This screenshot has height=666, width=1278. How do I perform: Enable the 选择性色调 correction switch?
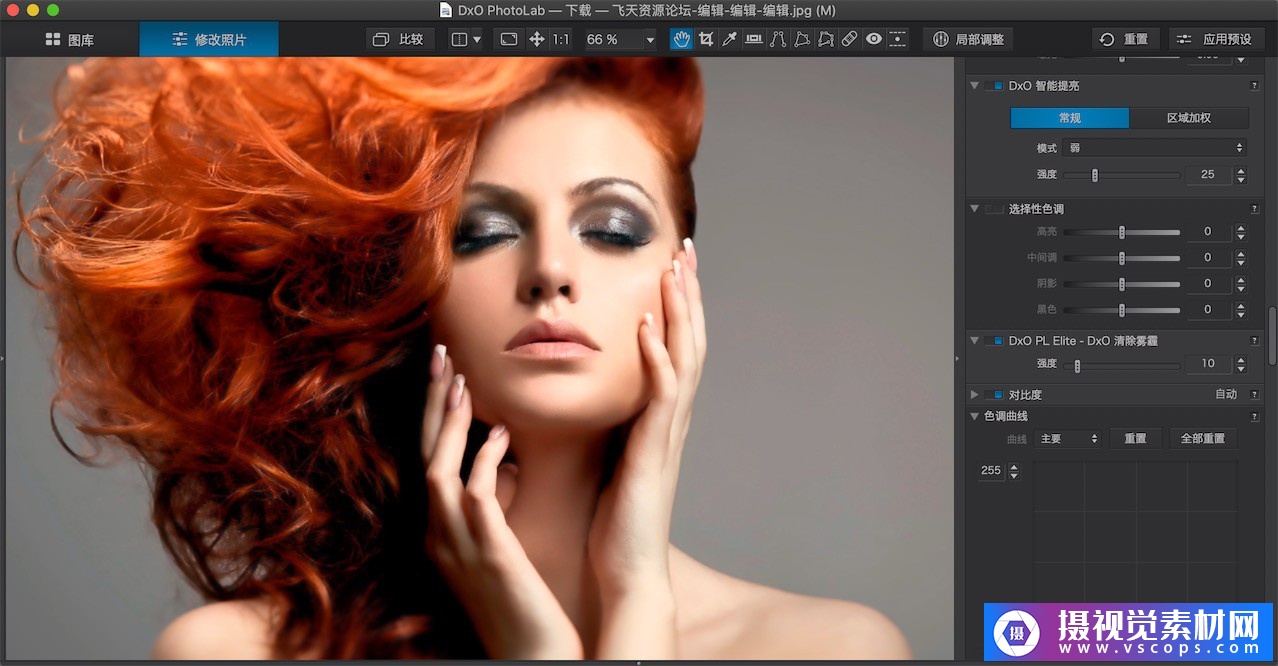993,209
